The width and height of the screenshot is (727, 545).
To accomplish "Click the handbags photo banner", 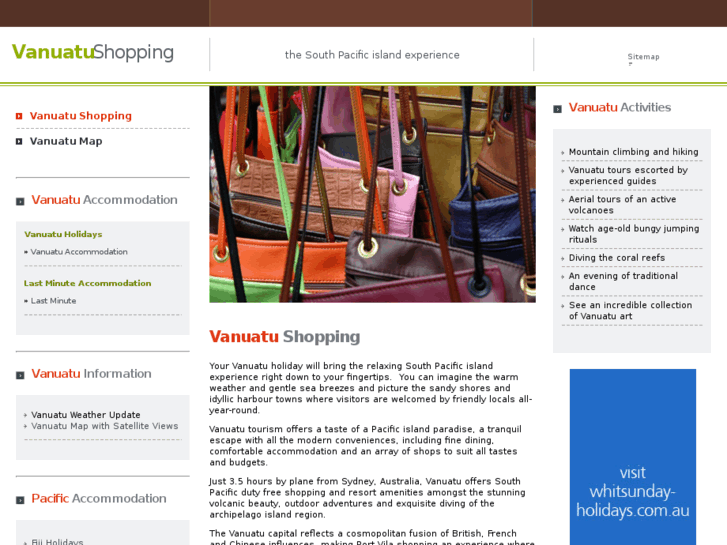I will point(372,194).
